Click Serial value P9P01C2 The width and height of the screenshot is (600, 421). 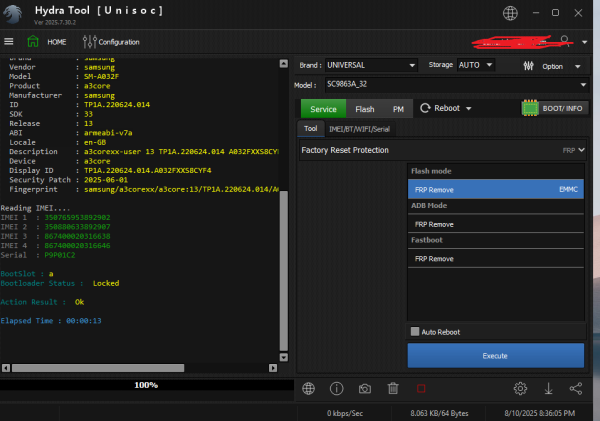tap(60, 255)
